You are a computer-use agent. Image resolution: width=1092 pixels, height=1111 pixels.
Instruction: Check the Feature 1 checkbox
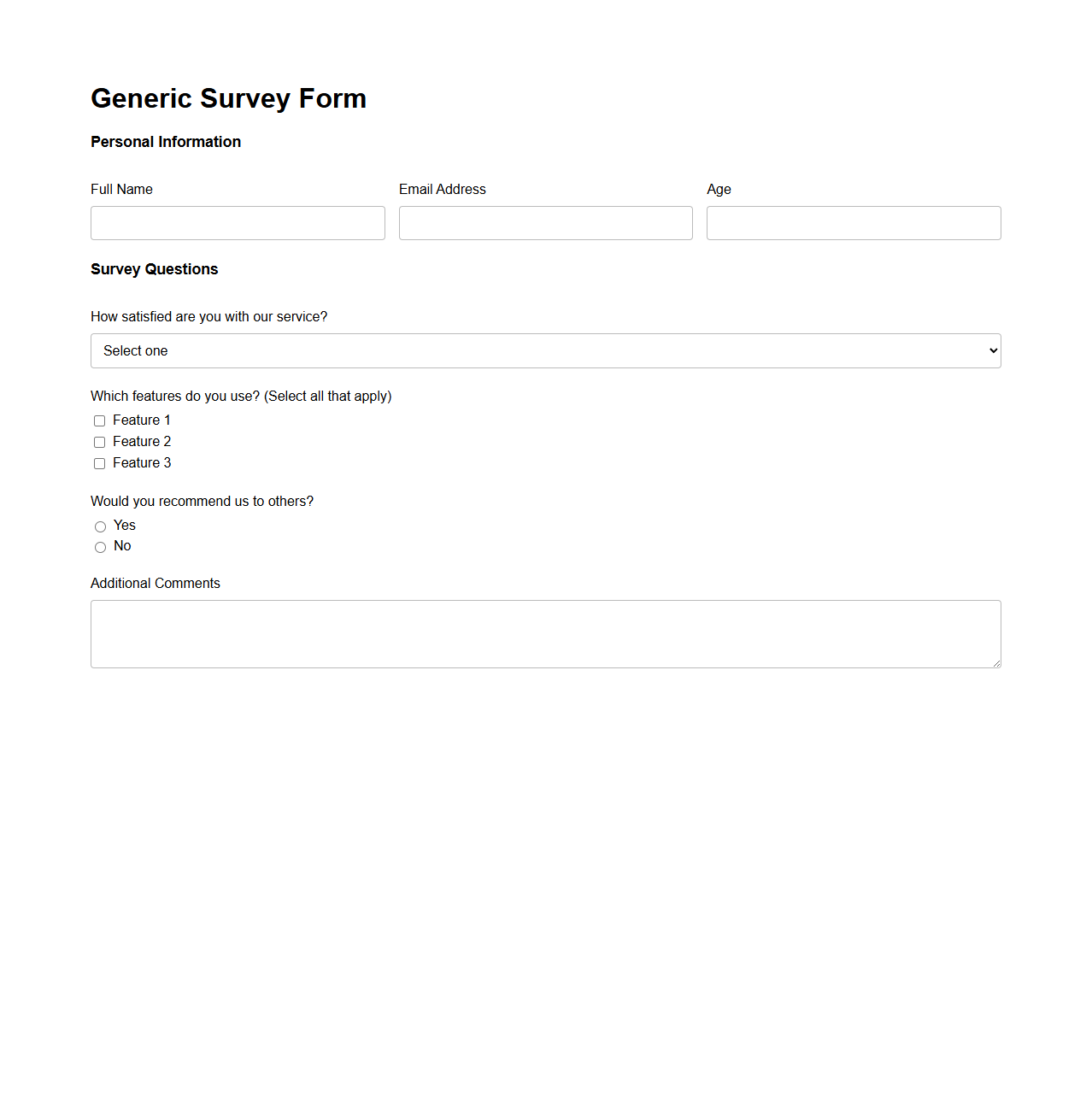[99, 420]
